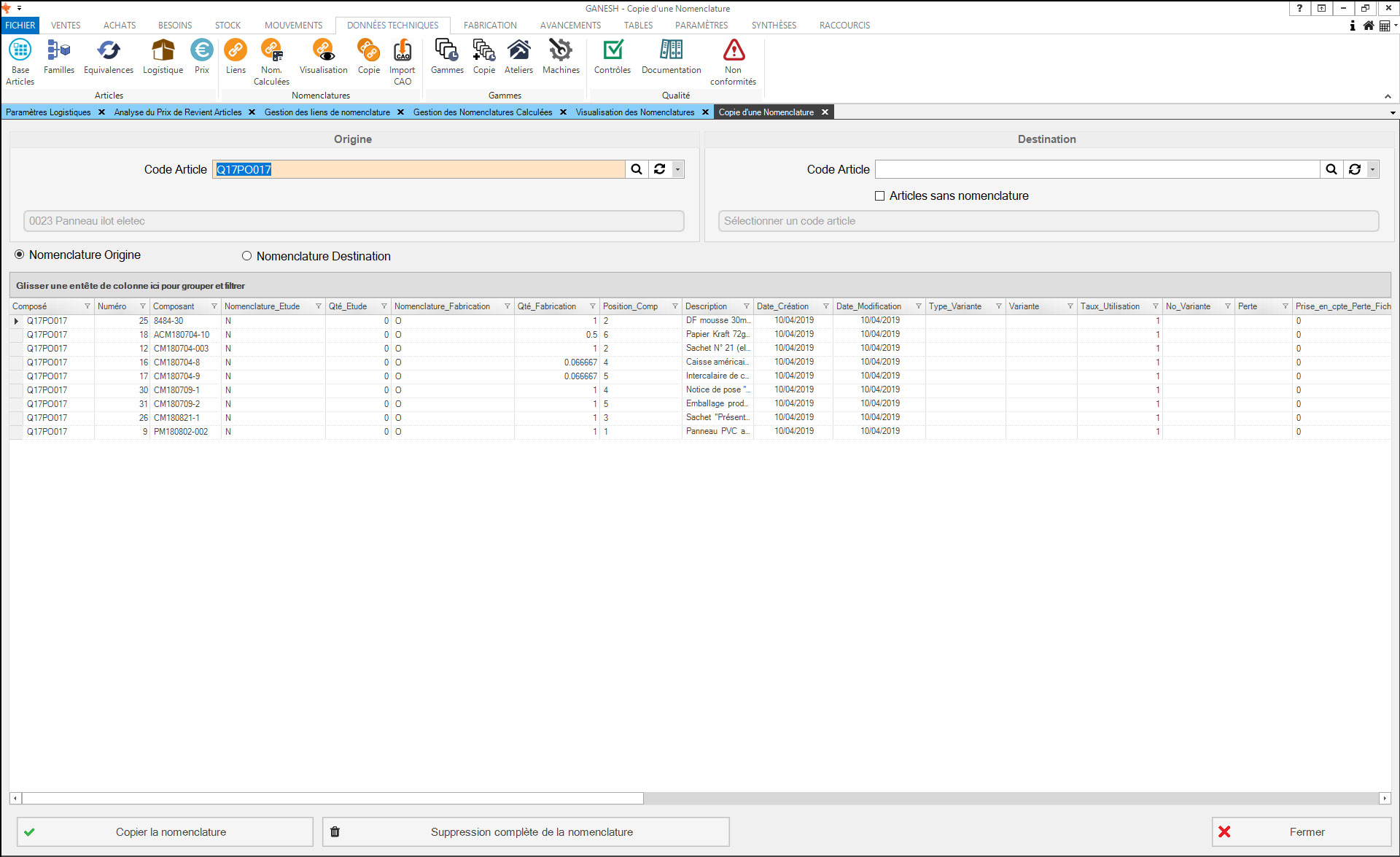Open Composant column filter dropdown
Image resolution: width=1400 pixels, height=857 pixels.
[x=214, y=306]
